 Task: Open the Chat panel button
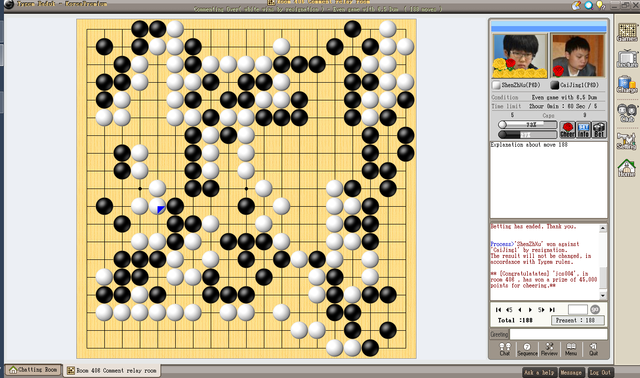(x=505, y=349)
